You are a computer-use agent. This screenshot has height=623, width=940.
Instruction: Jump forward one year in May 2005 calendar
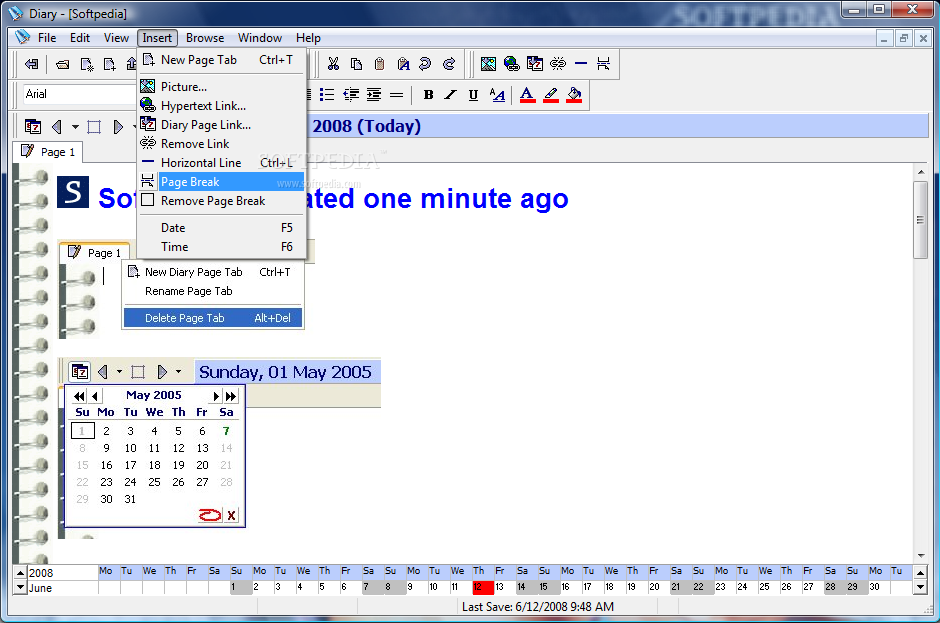(231, 396)
